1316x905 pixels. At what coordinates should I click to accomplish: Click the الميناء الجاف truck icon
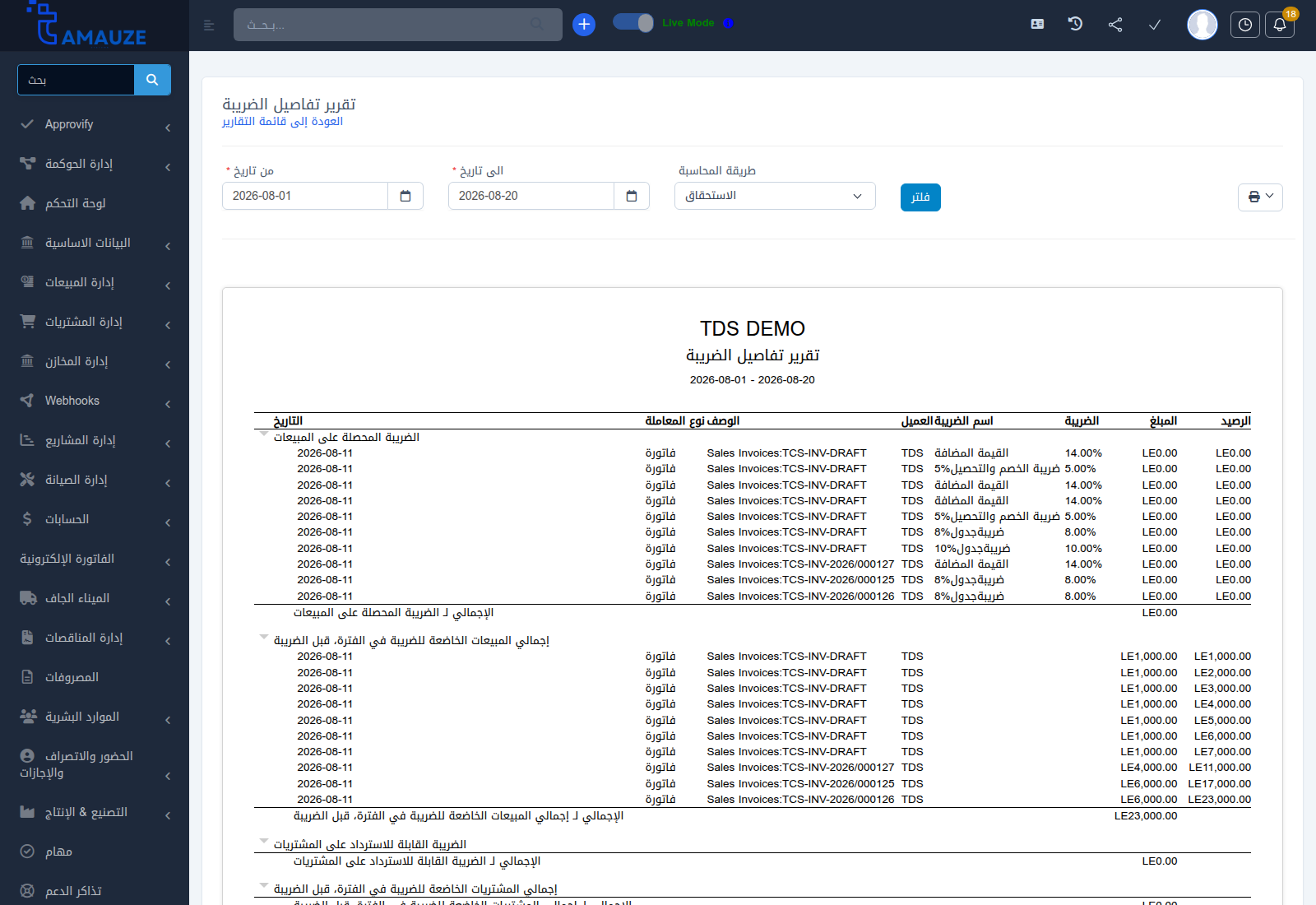[x=28, y=598]
